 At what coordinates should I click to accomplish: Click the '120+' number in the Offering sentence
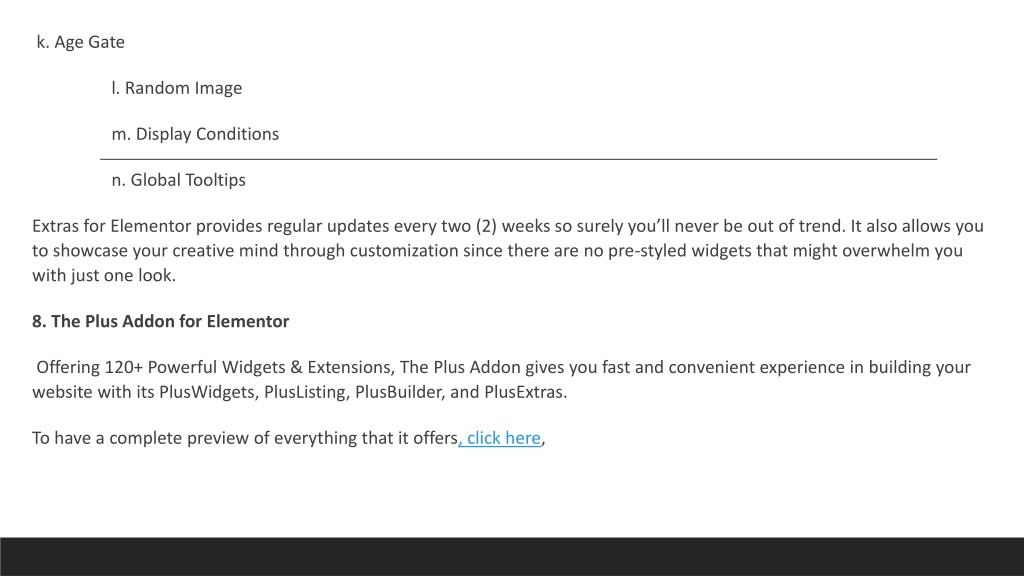(123, 368)
